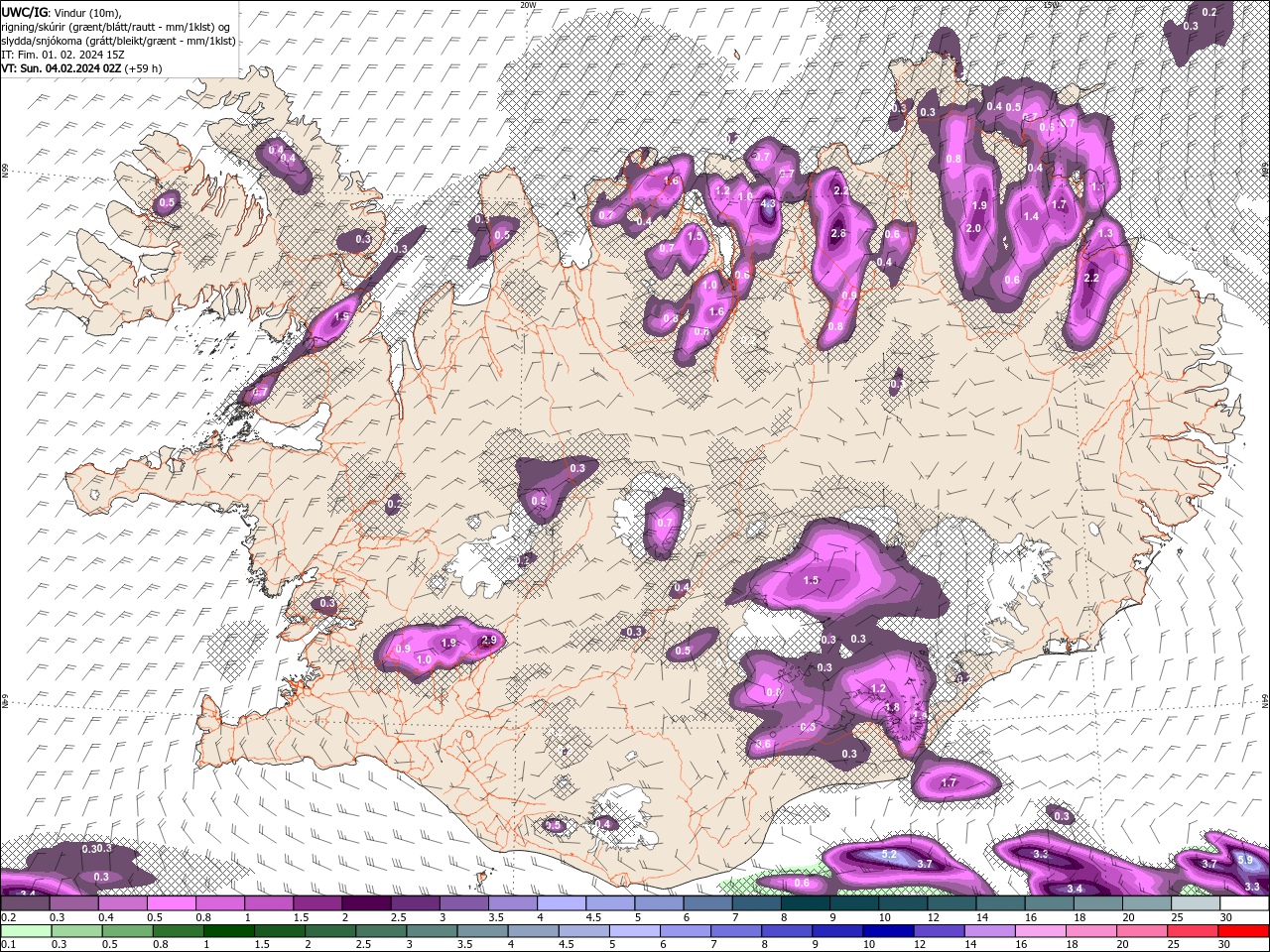
Task: Click the '2.9' snowfall value on map
Action: pos(487,640)
